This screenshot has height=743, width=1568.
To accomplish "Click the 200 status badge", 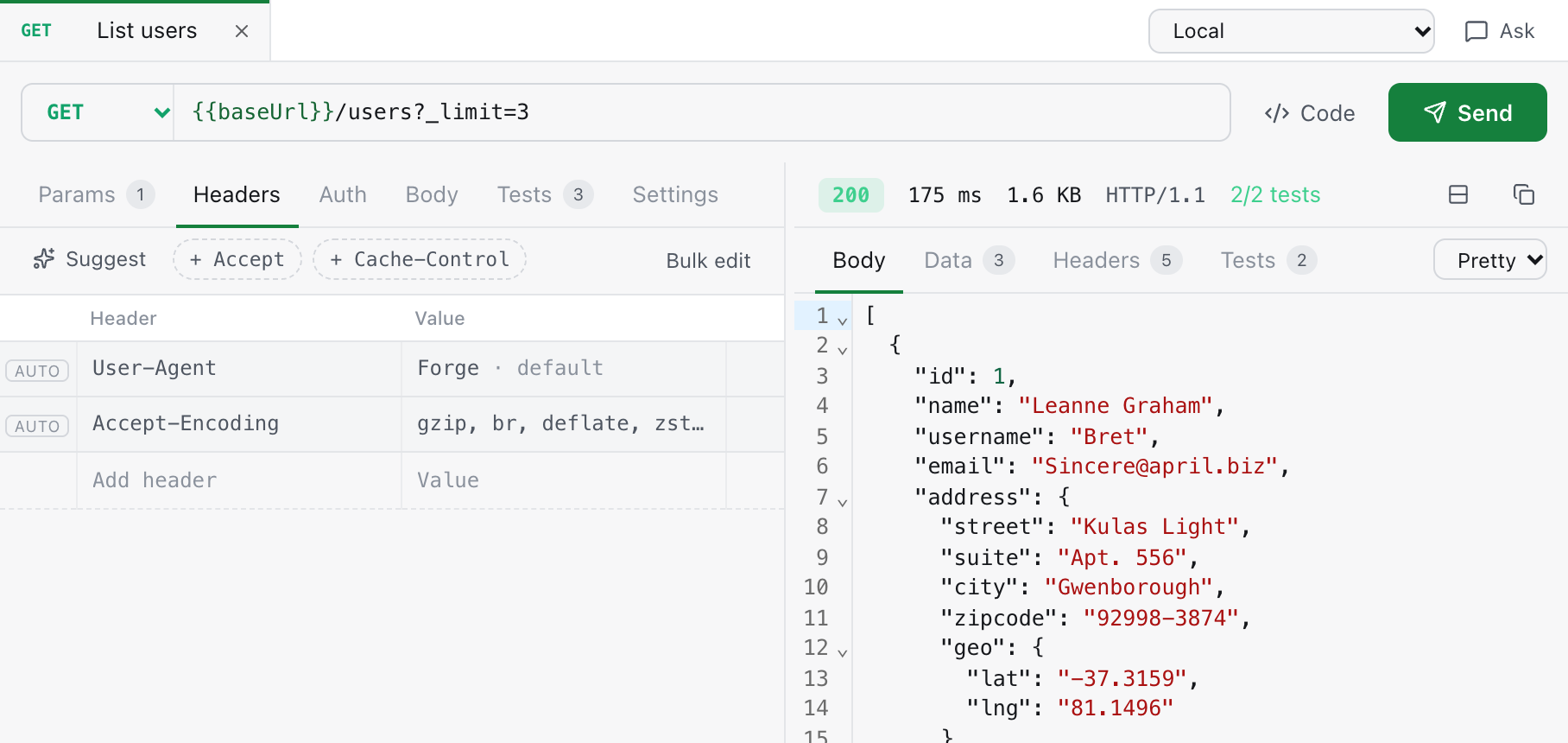I will tap(850, 194).
